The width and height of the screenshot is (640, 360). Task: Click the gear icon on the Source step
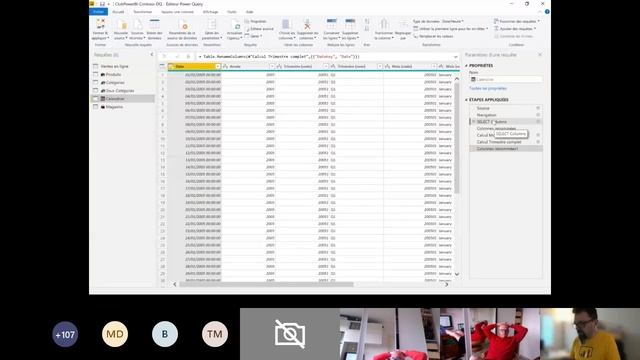538,108
